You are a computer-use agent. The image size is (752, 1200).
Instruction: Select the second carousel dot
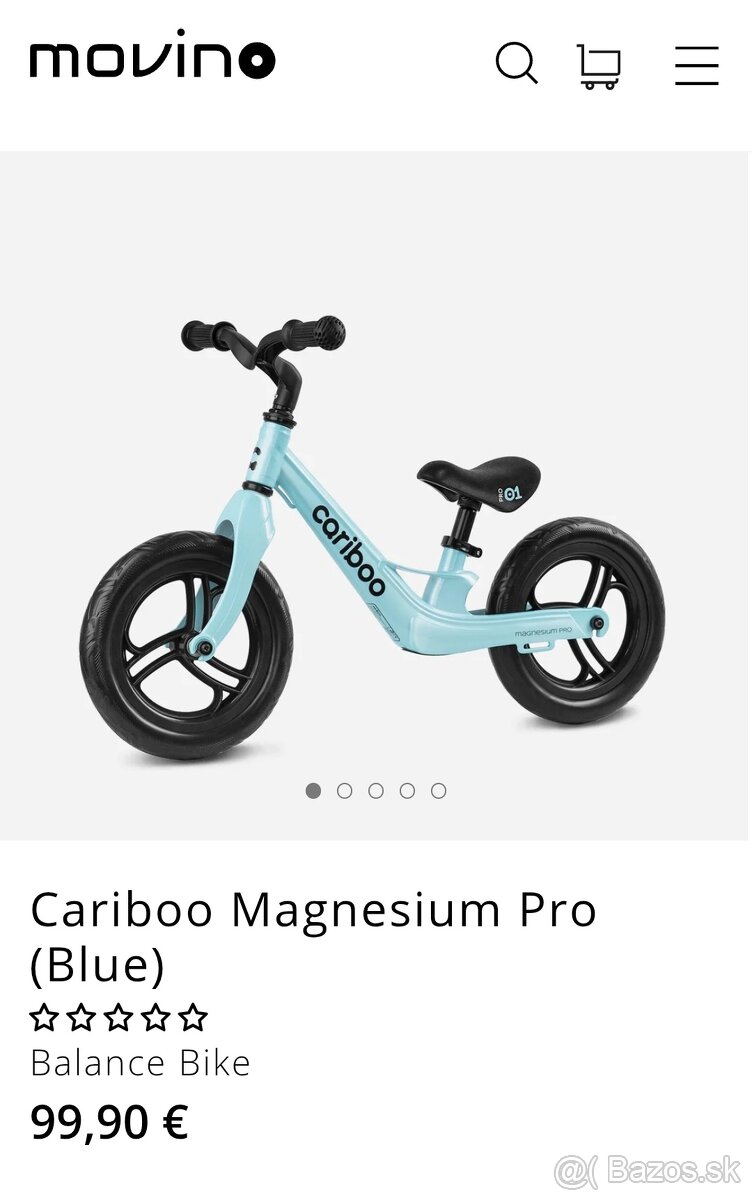click(345, 791)
